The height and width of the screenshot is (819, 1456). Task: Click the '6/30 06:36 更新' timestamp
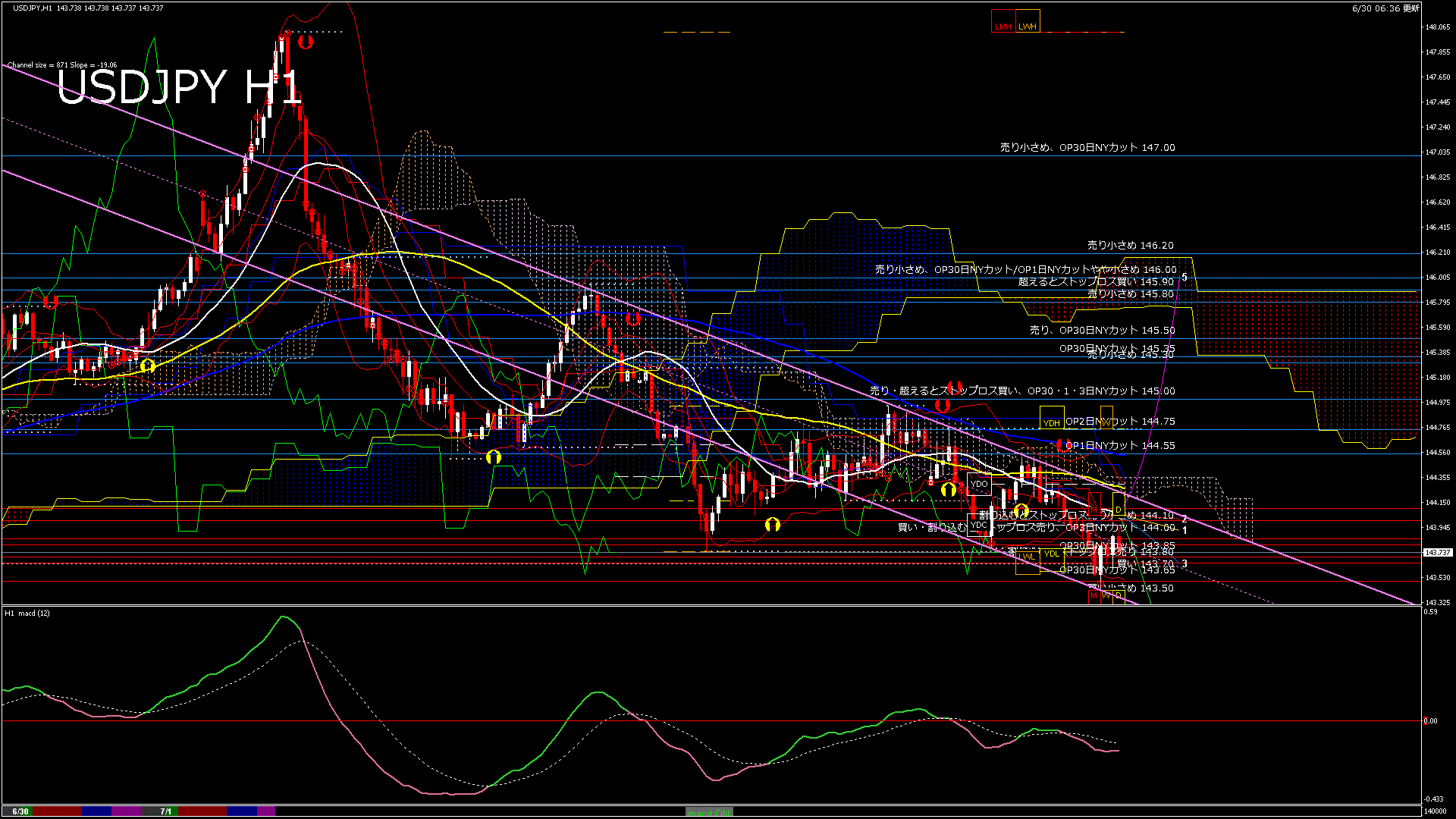coord(1385,8)
